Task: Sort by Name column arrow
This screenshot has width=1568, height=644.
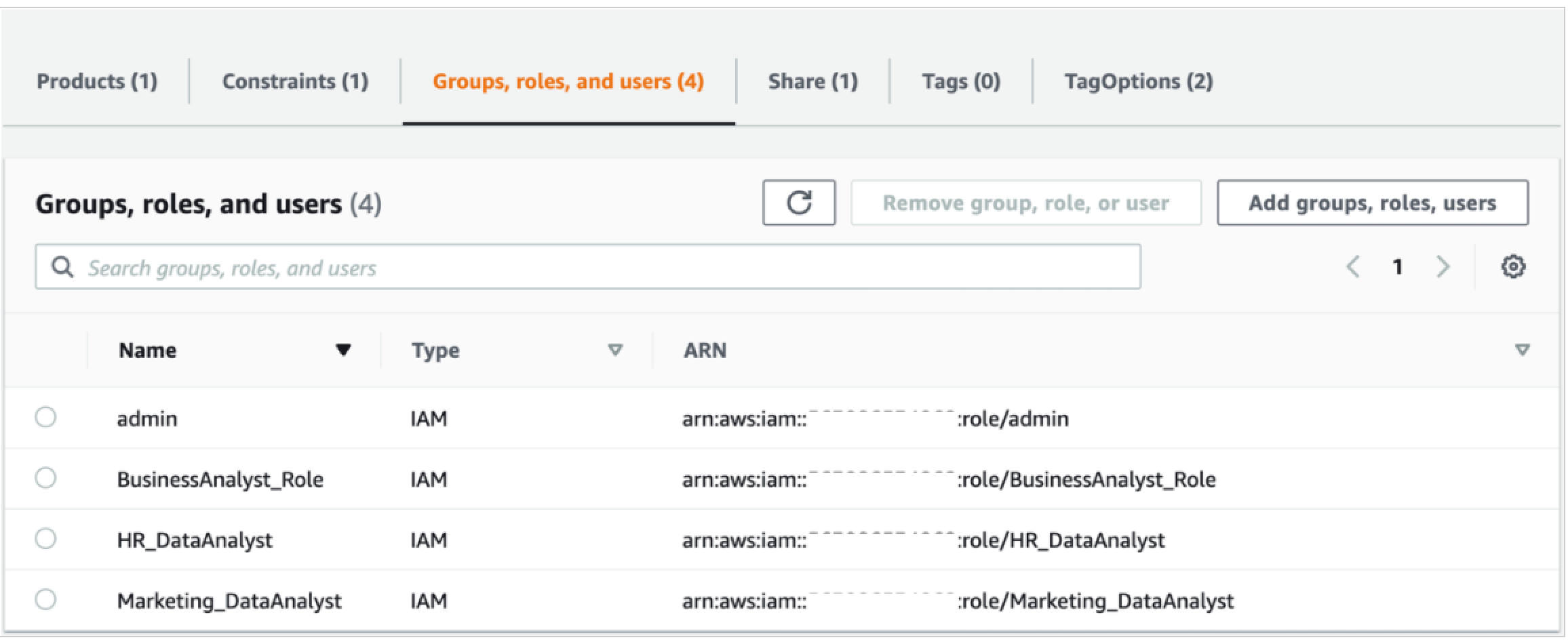Action: pyautogui.click(x=343, y=350)
